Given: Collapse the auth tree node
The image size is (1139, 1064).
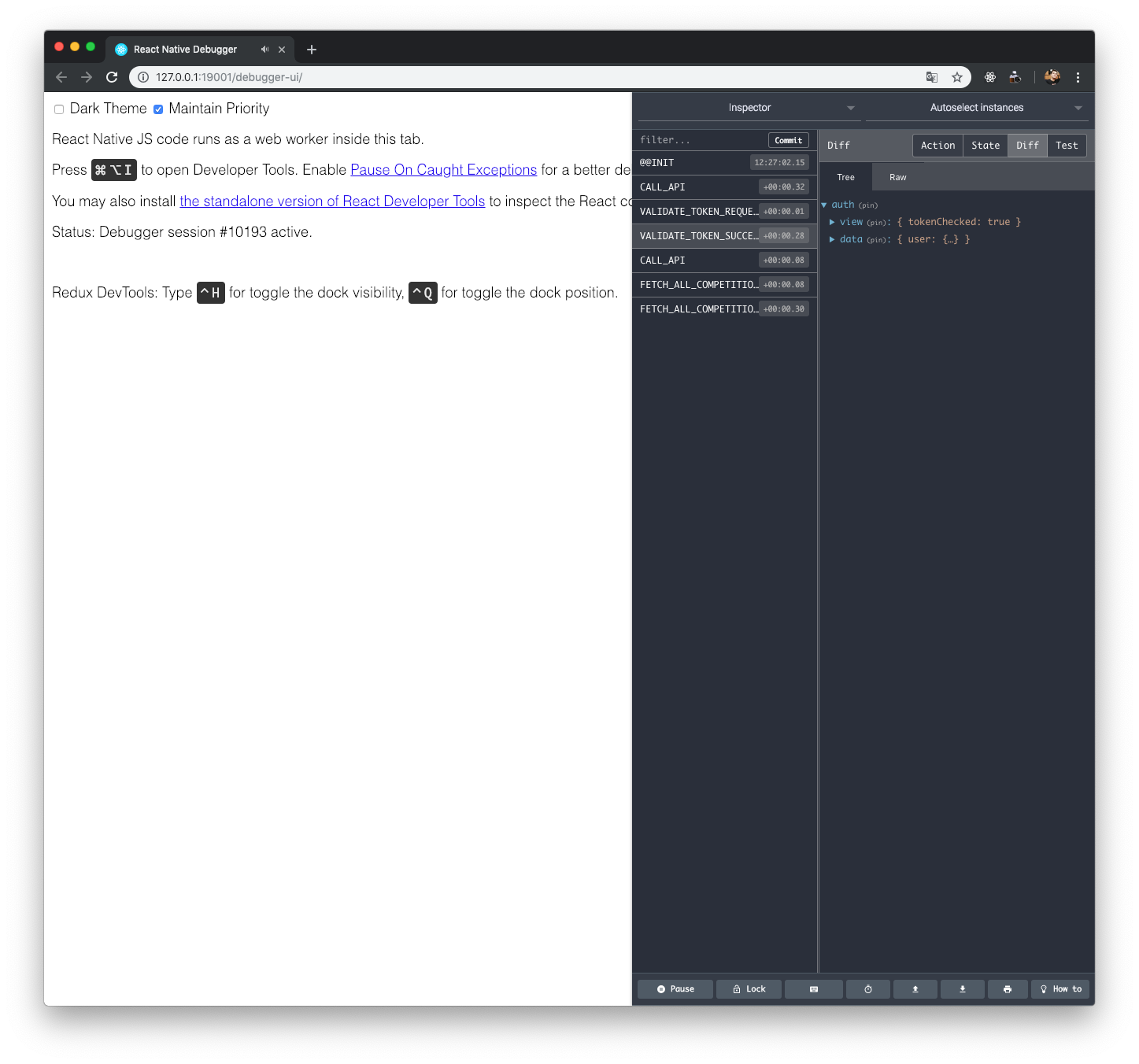Looking at the screenshot, I should pyautogui.click(x=824, y=205).
